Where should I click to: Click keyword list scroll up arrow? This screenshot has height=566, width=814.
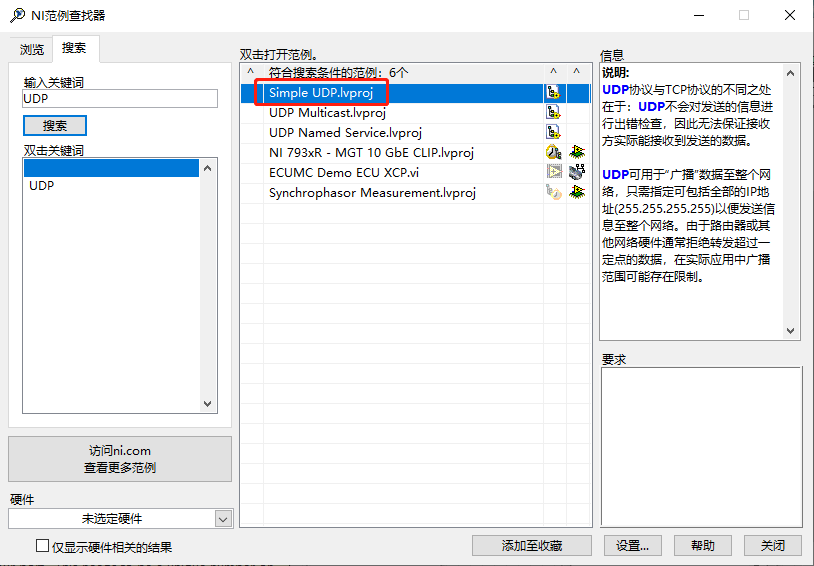point(208,168)
